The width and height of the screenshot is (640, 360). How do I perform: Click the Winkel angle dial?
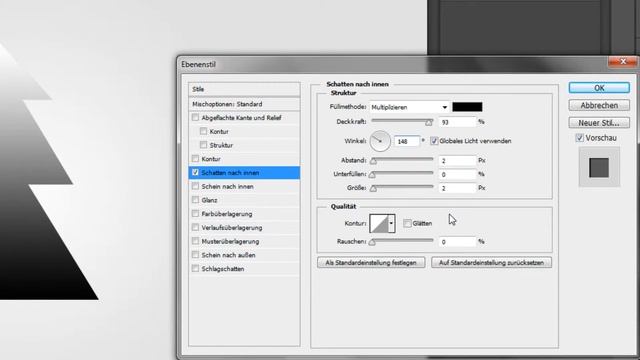(380, 141)
